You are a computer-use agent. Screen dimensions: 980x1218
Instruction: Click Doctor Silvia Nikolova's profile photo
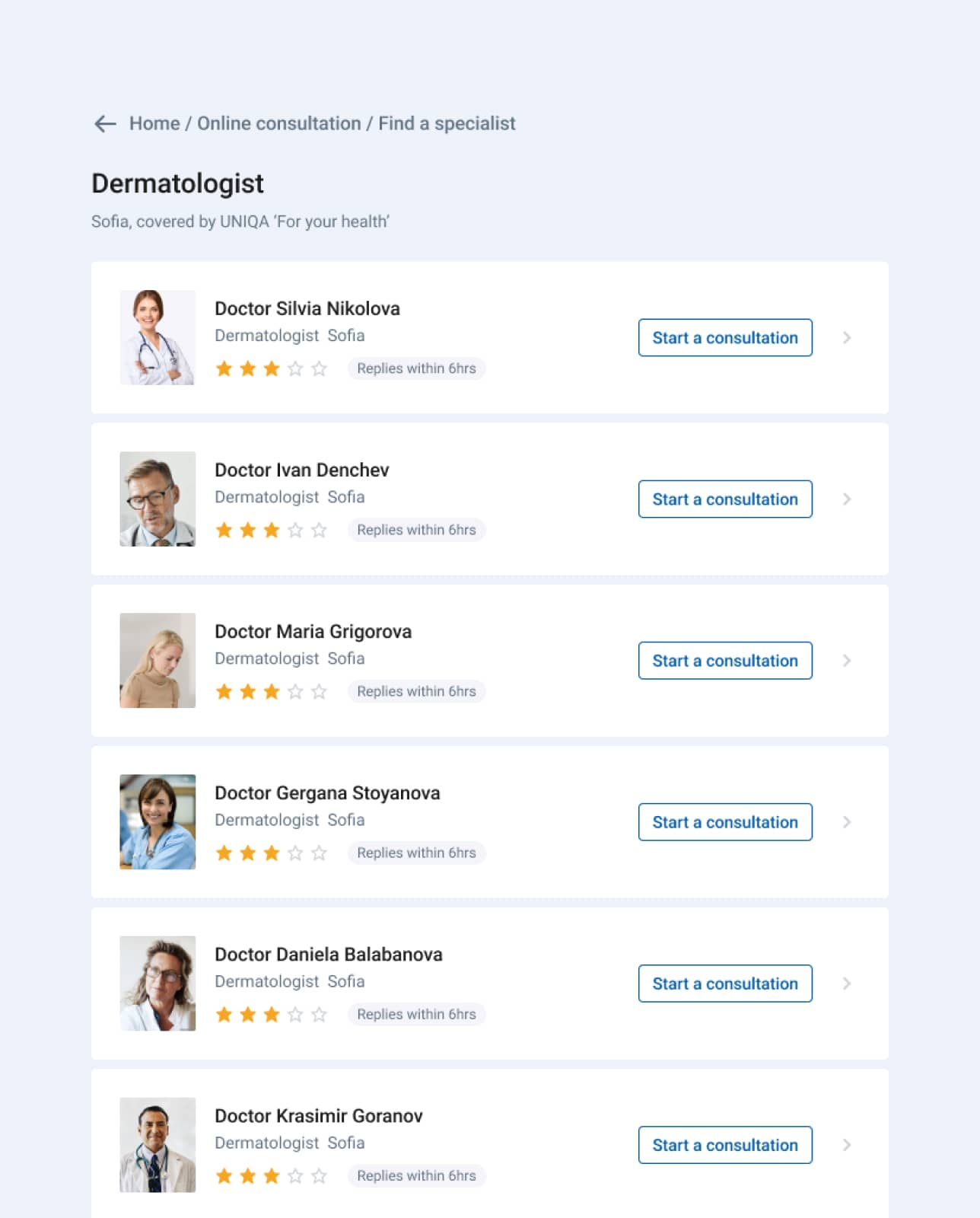pos(157,337)
